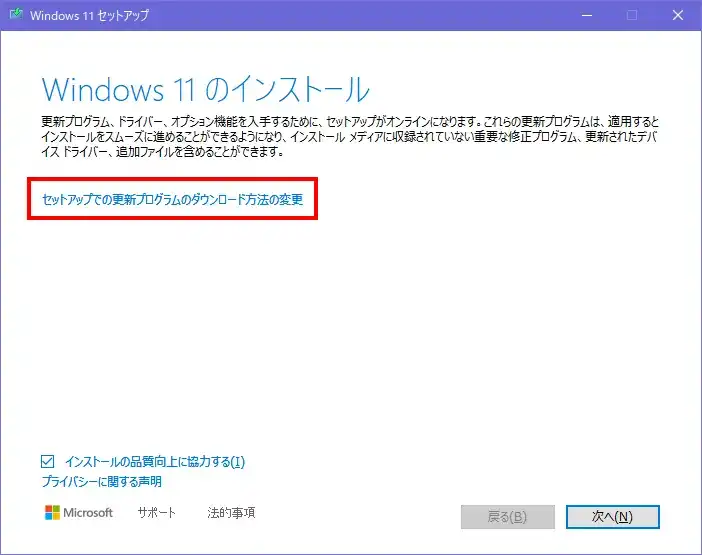This screenshot has height=555, width=702.
Task: Close the Windows 11 セットアップ window
Action: click(677, 16)
